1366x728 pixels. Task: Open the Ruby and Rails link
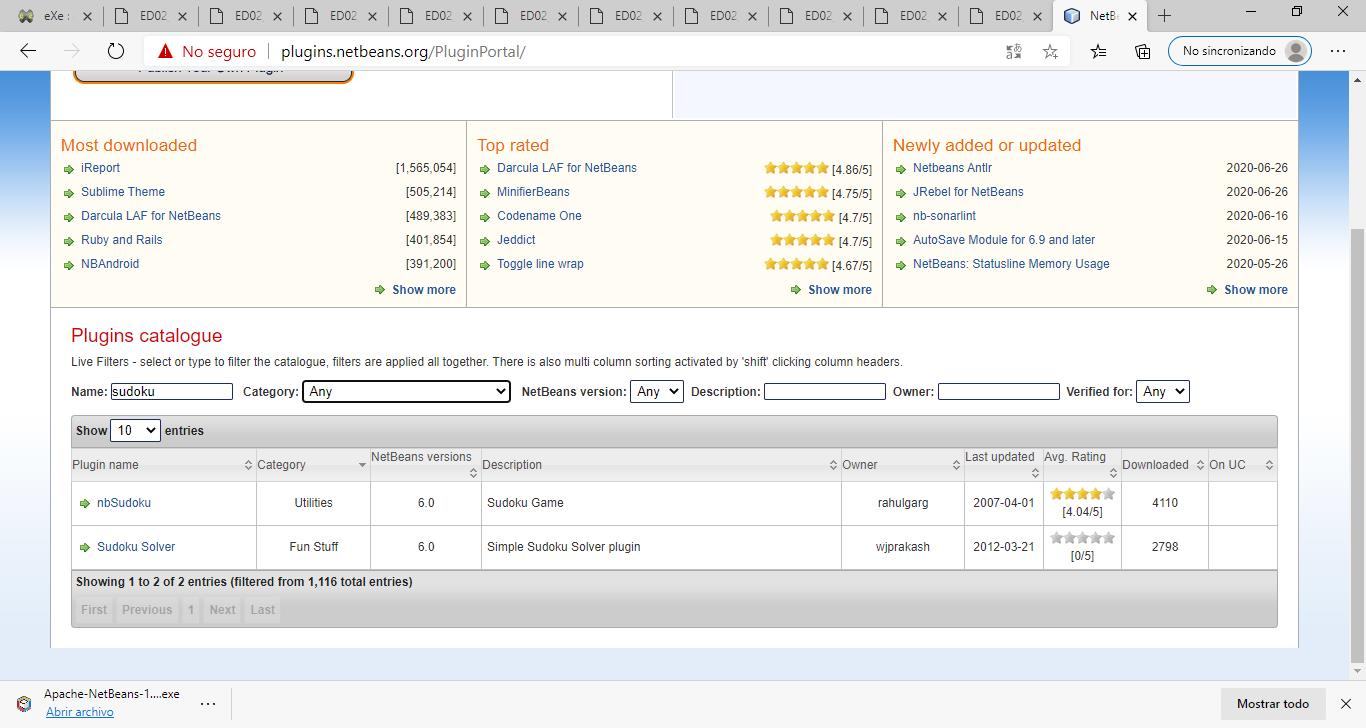click(x=121, y=240)
